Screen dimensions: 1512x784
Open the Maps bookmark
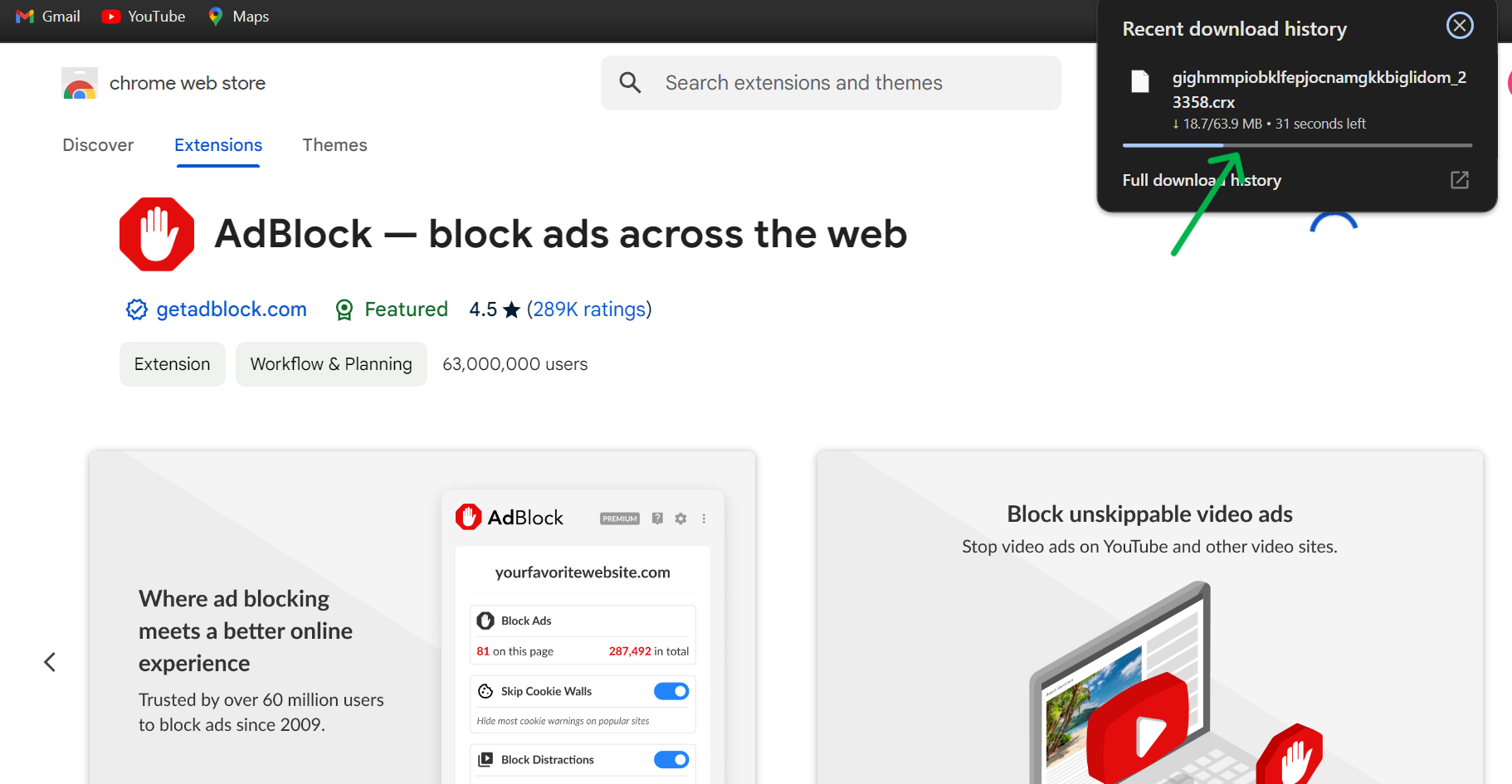click(238, 17)
